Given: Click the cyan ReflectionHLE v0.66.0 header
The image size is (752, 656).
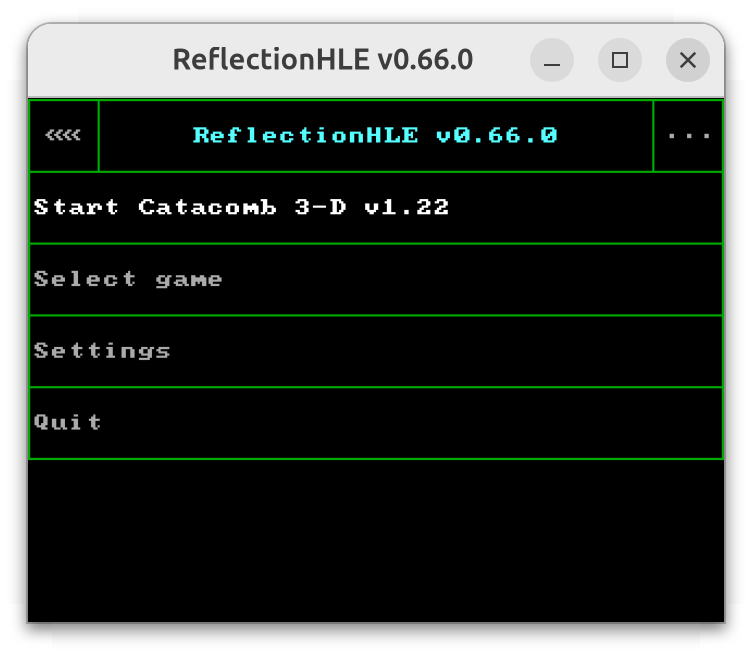Looking at the screenshot, I should click(x=375, y=136).
